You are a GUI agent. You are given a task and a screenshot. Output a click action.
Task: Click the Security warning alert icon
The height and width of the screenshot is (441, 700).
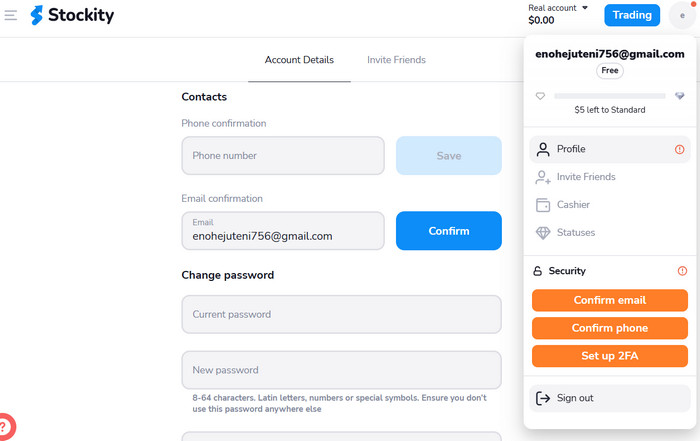point(682,271)
